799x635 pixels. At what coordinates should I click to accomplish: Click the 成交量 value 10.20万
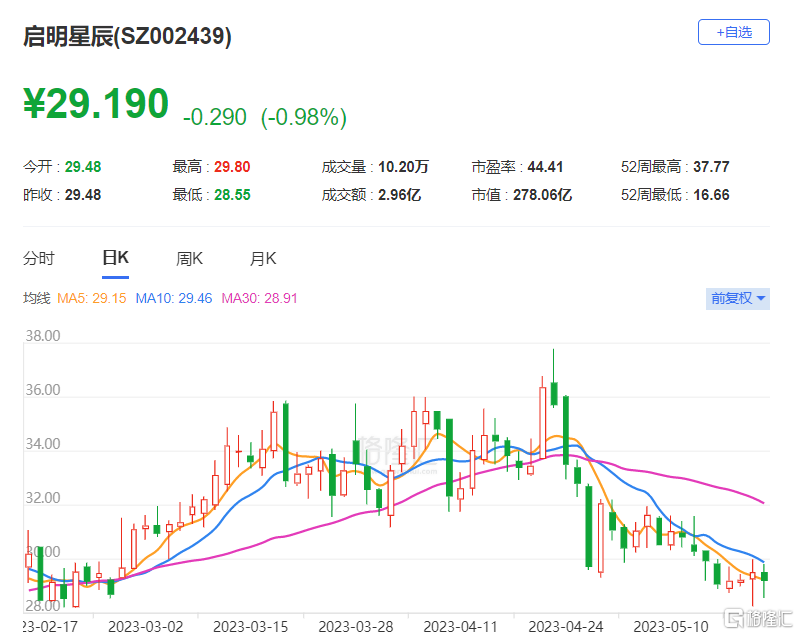coord(403,167)
